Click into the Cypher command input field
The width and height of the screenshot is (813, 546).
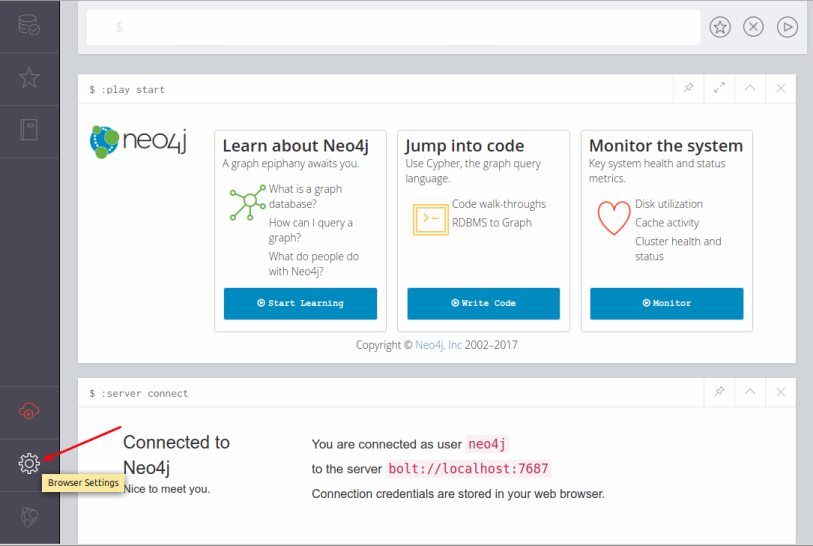(390, 27)
